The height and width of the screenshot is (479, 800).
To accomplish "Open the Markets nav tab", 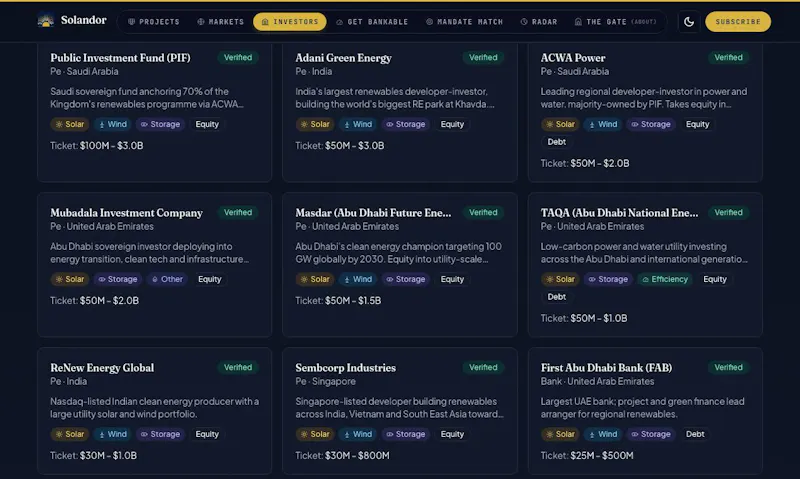I will click(x=220, y=22).
